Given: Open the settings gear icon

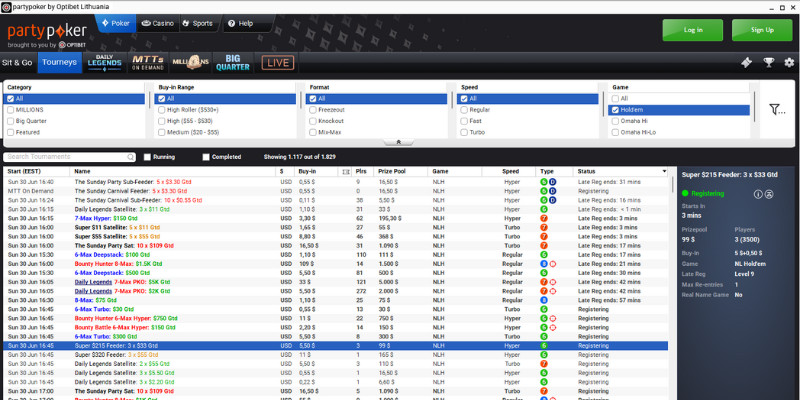Looking at the screenshot, I should pos(788,62).
